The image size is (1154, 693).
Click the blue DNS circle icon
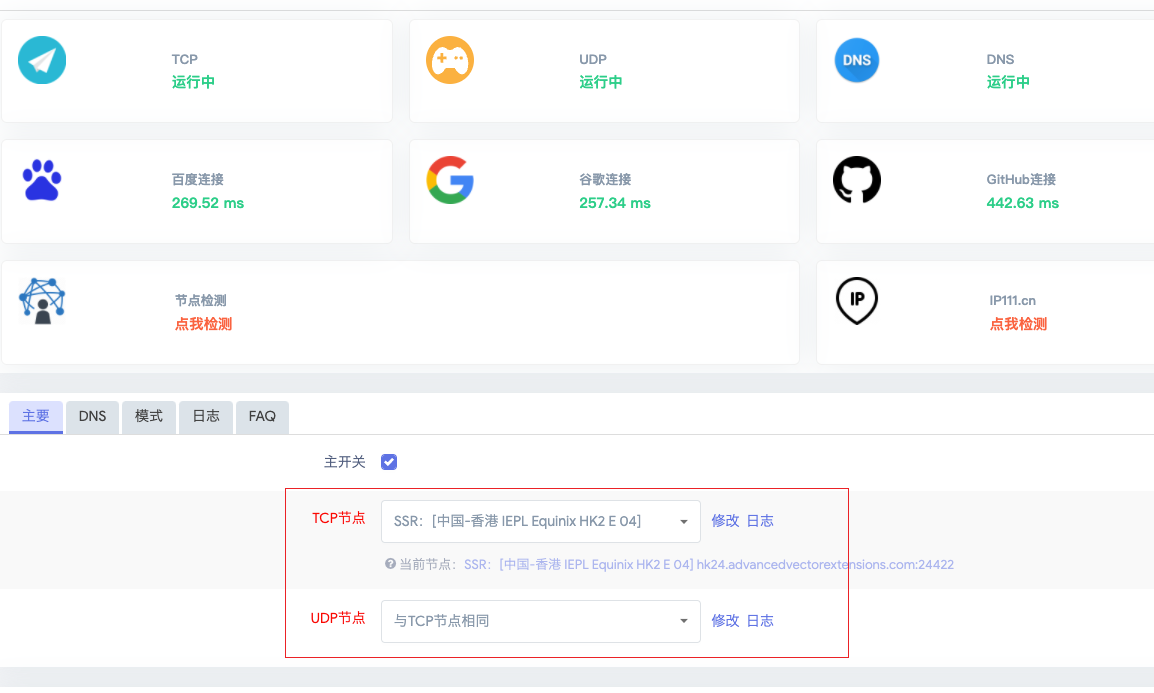tap(857, 60)
